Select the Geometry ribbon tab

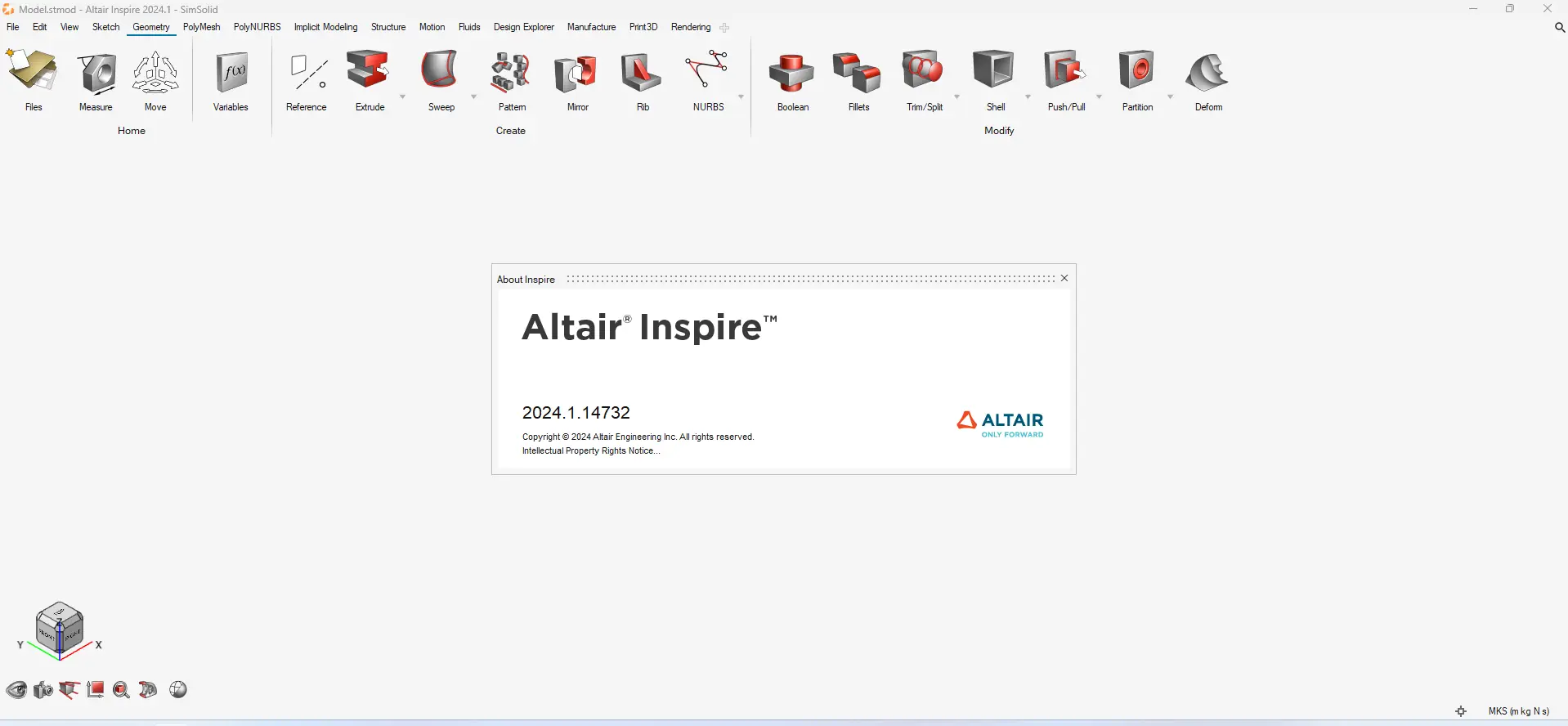pos(151,27)
